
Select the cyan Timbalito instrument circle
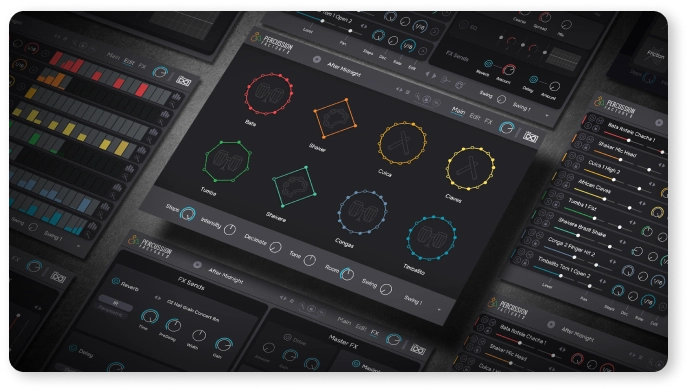point(432,238)
